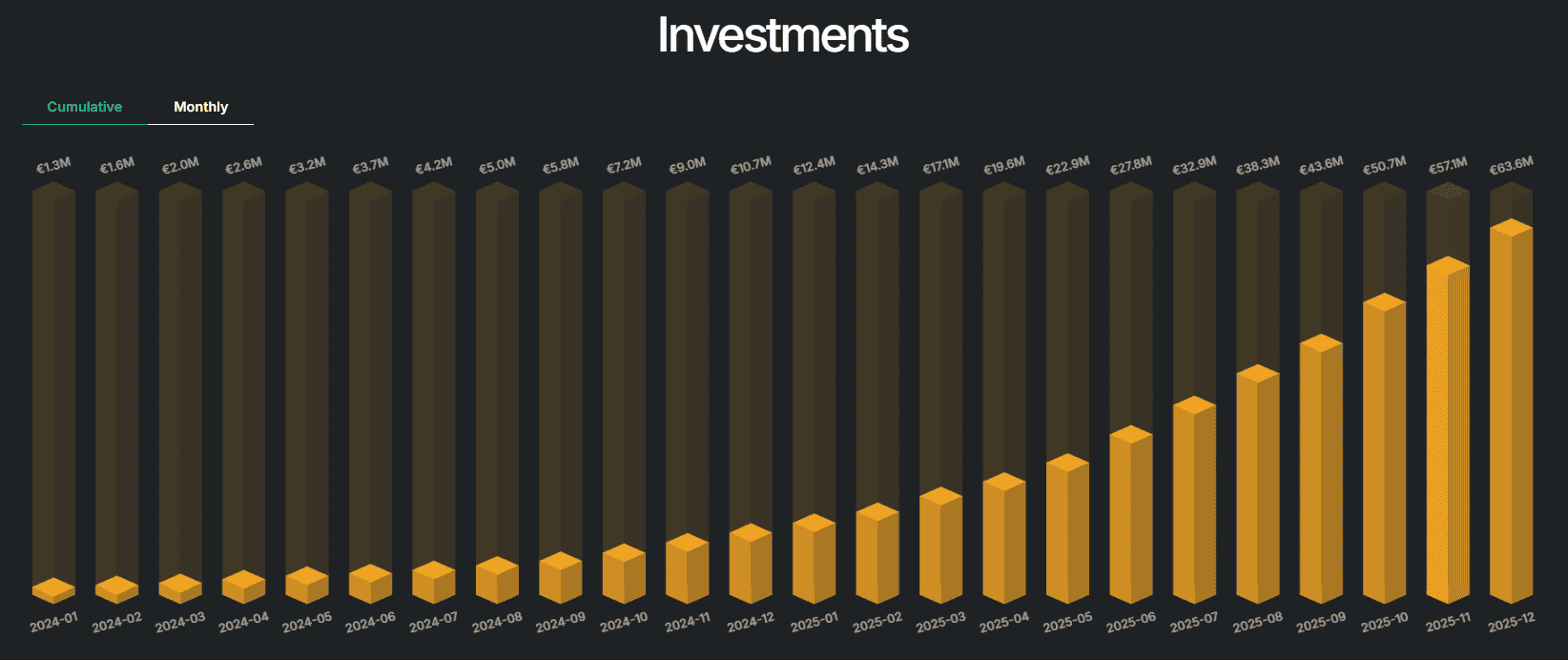This screenshot has width=1568, height=660.
Task: Click the 2025-08 investment bar
Action: (1257, 485)
